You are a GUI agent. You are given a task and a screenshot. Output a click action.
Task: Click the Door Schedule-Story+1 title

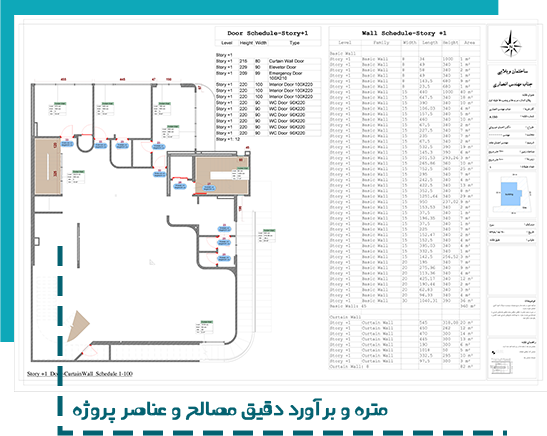[268, 33]
